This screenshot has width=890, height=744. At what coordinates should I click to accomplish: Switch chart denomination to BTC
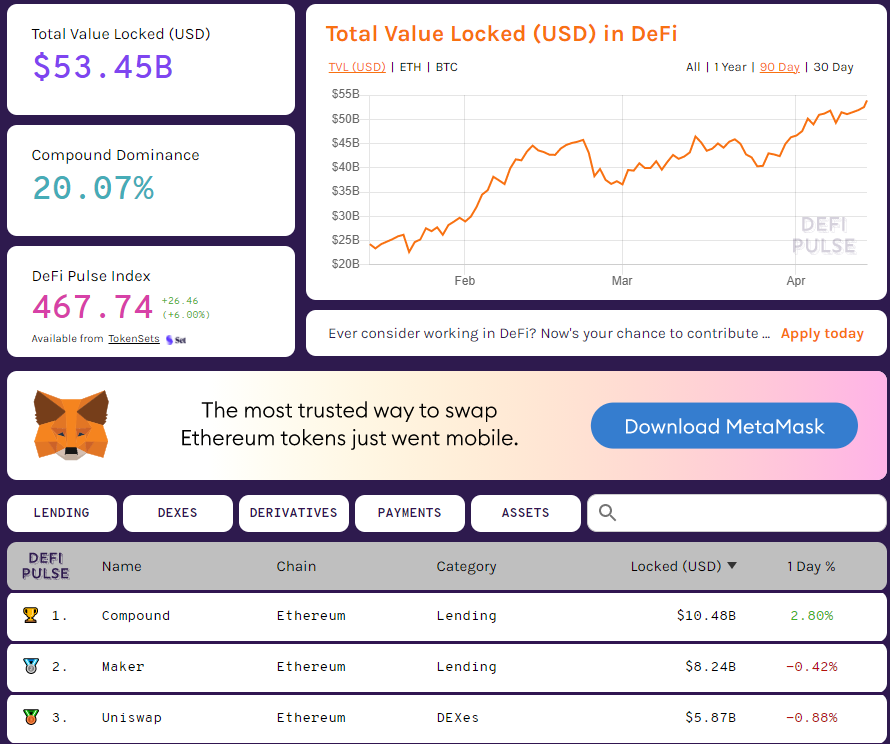tap(447, 67)
